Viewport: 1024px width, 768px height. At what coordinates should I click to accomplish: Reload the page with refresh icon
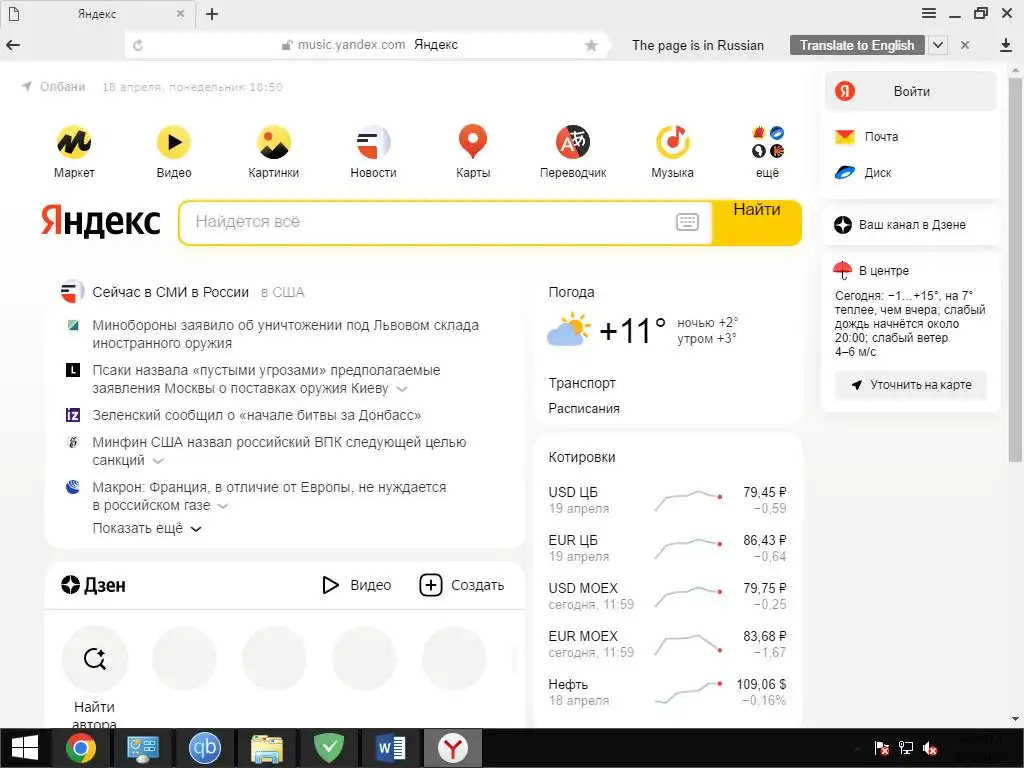138,45
